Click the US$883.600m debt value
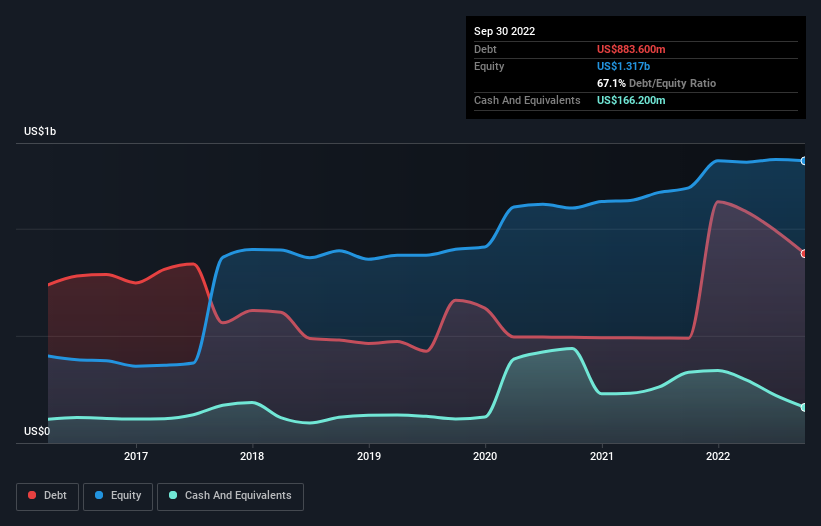The width and height of the screenshot is (821, 526). tap(631, 49)
